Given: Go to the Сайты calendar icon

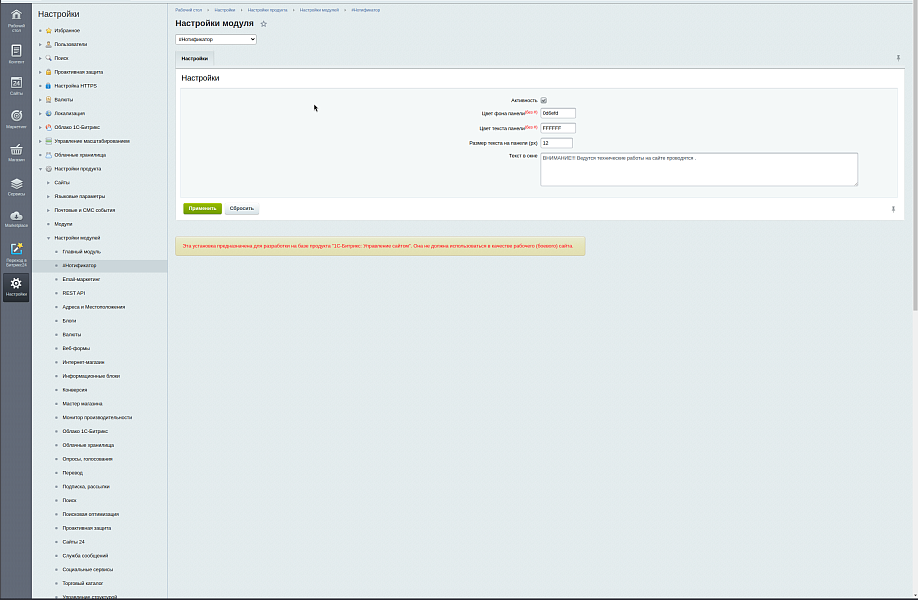Looking at the screenshot, I should [x=16, y=85].
